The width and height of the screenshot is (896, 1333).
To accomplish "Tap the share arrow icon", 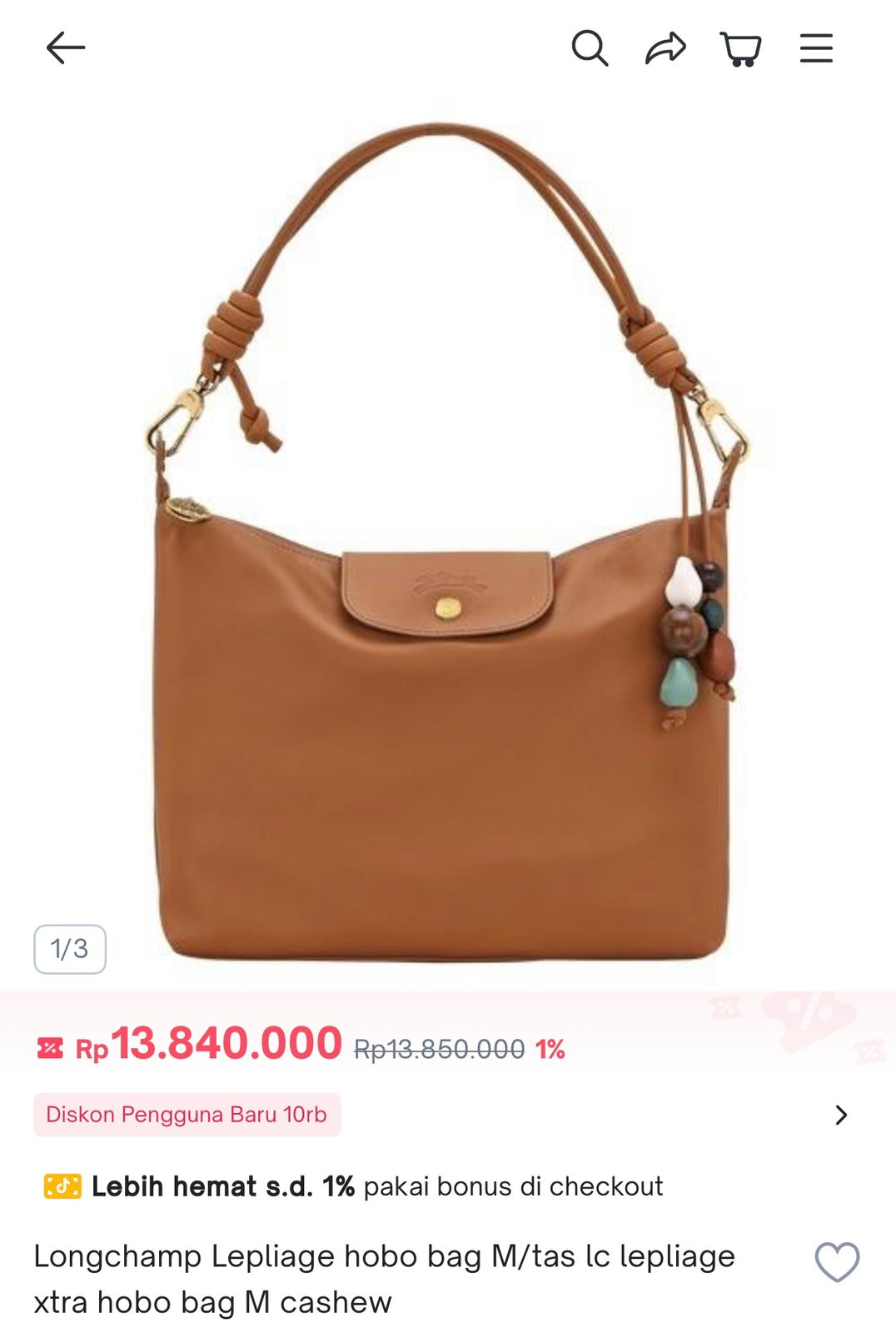I will pyautogui.click(x=665, y=48).
